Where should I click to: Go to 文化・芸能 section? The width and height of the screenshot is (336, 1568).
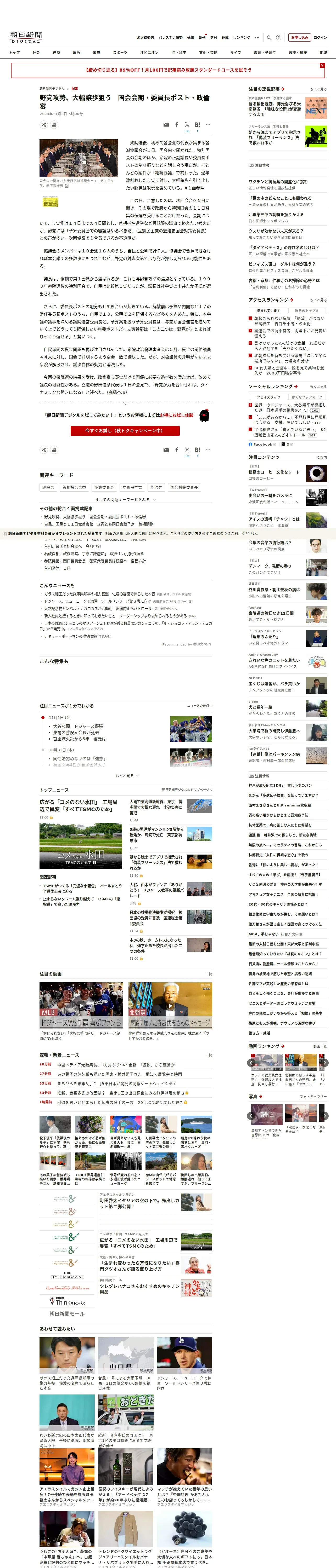[x=208, y=53]
